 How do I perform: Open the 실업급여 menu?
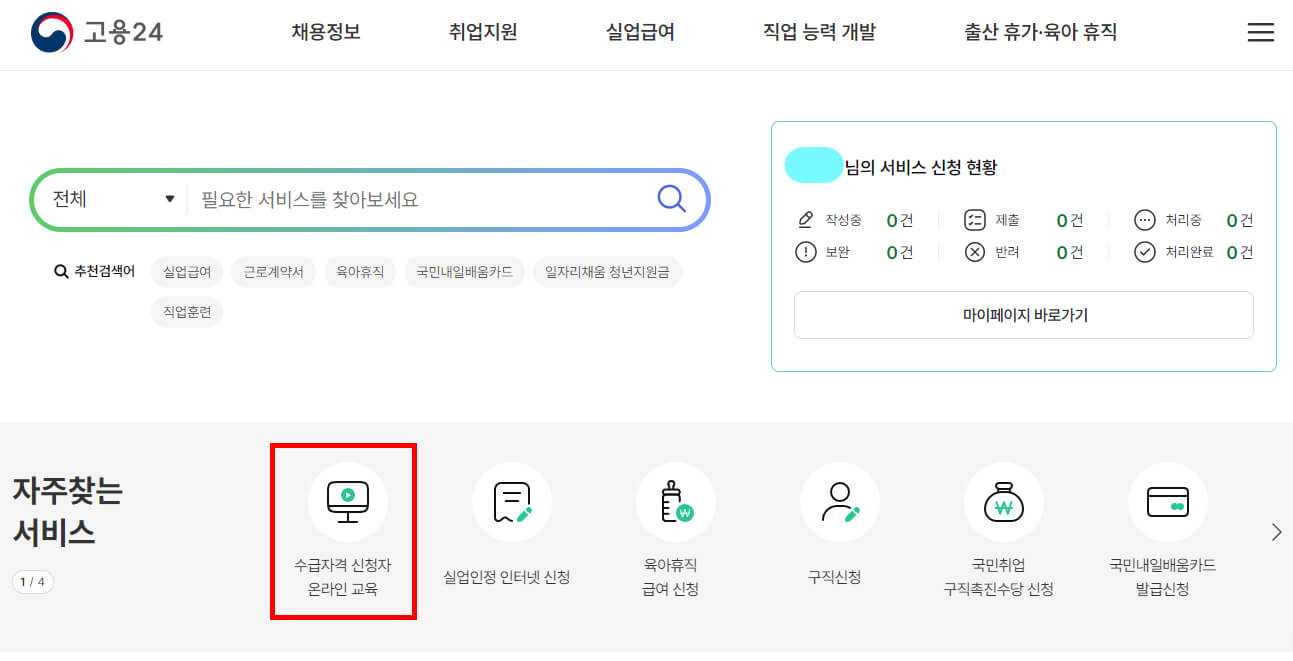click(640, 32)
